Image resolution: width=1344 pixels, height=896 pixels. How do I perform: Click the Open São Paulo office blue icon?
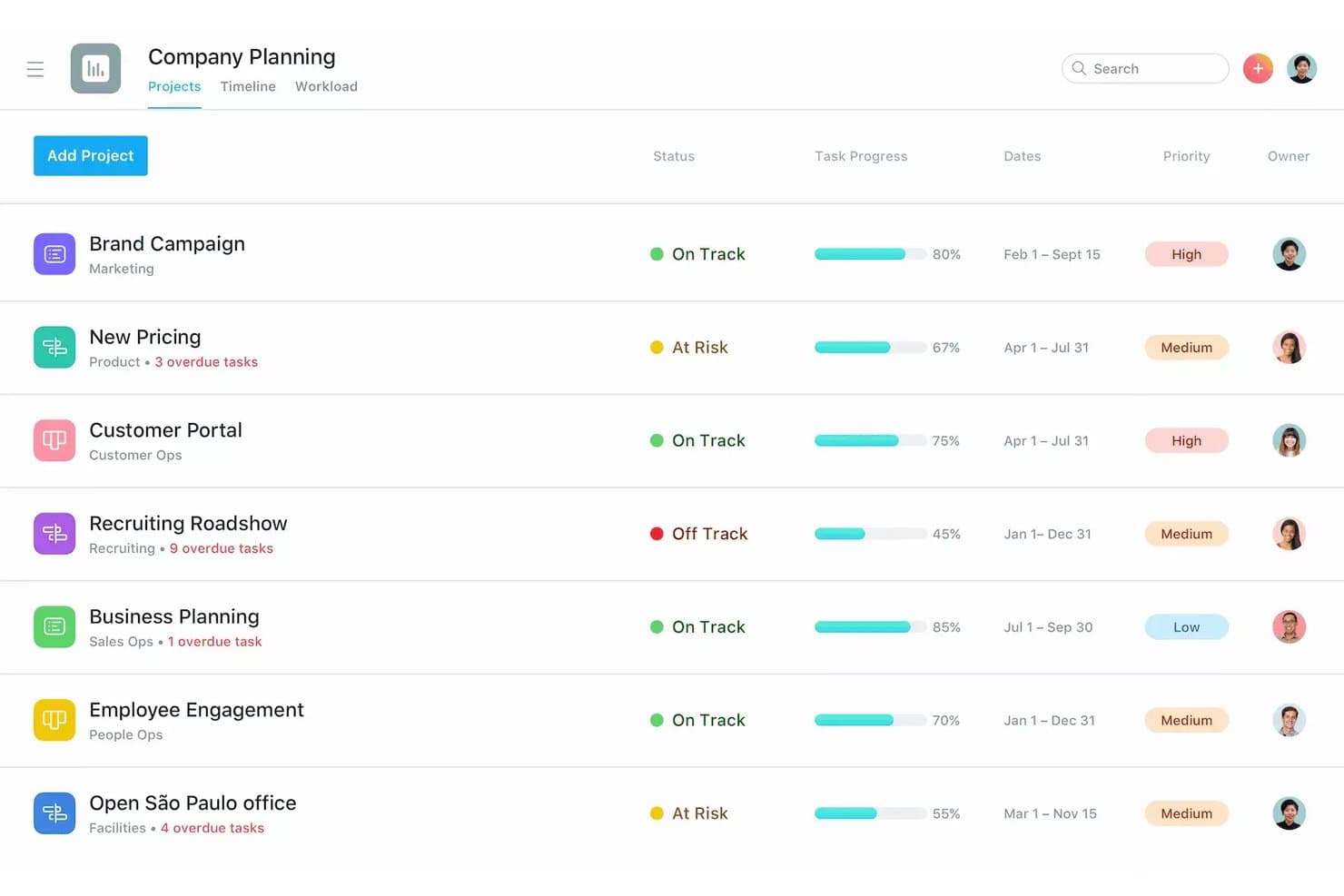click(54, 813)
